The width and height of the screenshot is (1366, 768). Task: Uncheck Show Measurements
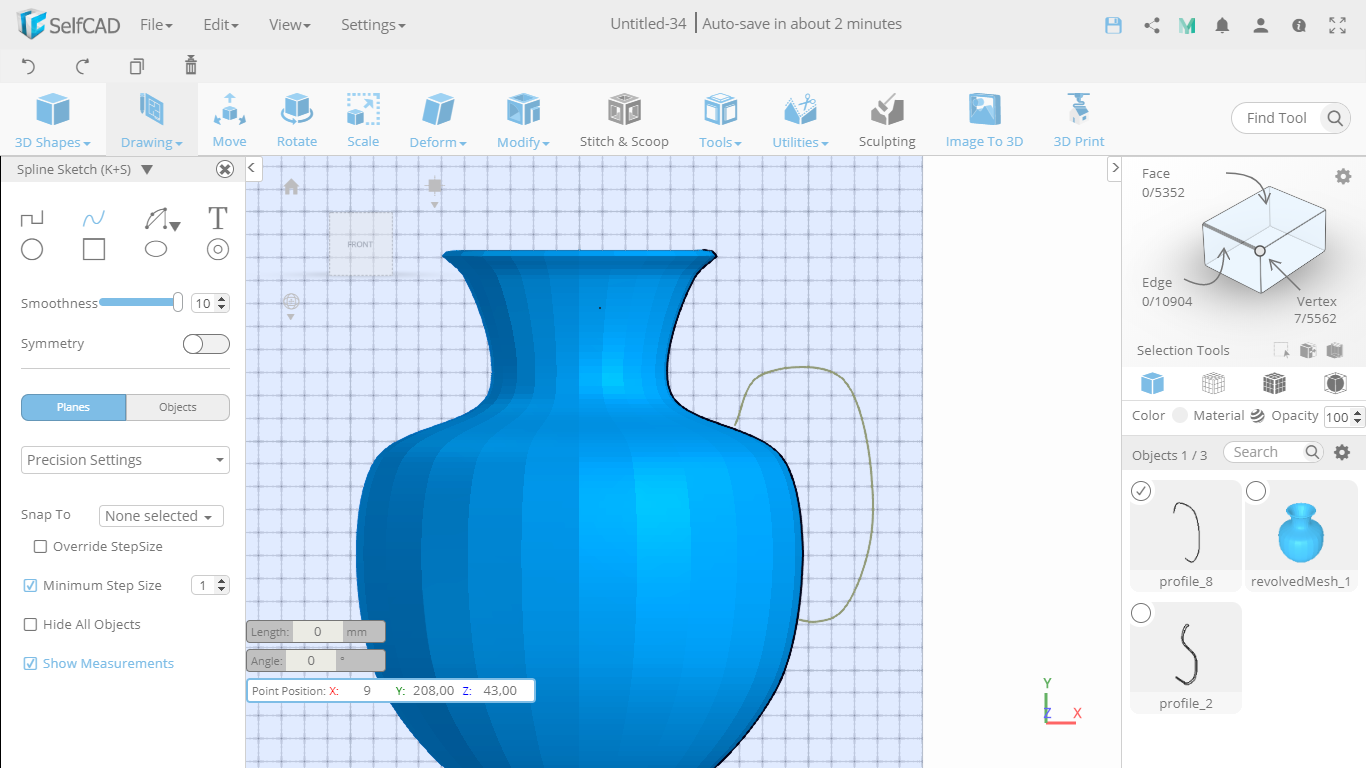point(30,664)
